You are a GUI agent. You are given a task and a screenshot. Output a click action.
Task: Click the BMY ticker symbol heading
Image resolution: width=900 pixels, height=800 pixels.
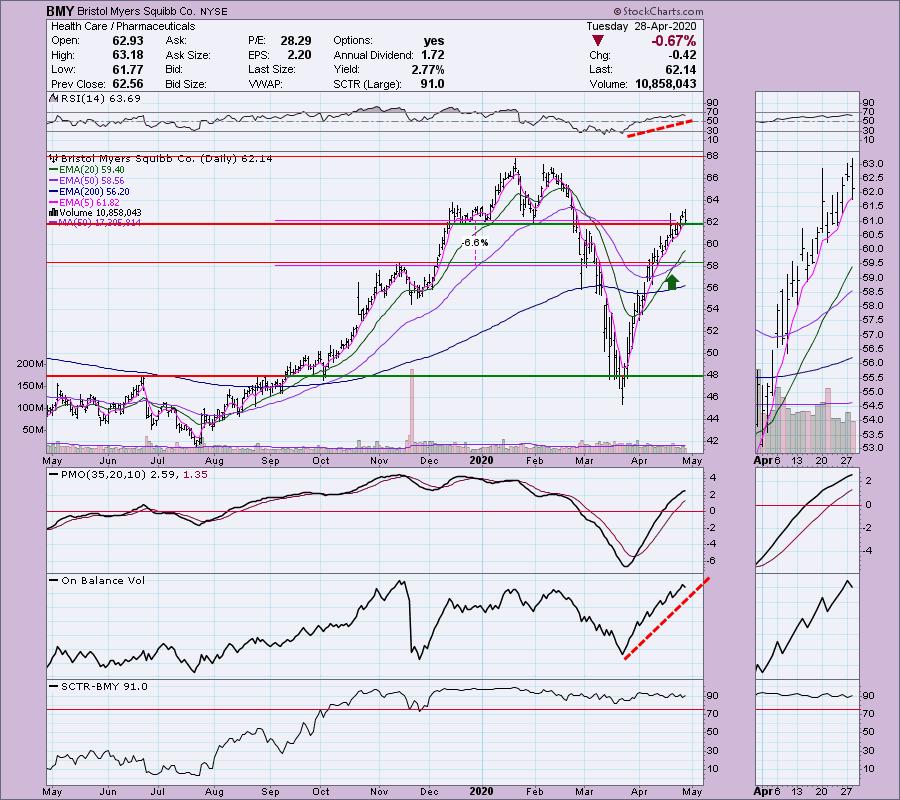61,11
